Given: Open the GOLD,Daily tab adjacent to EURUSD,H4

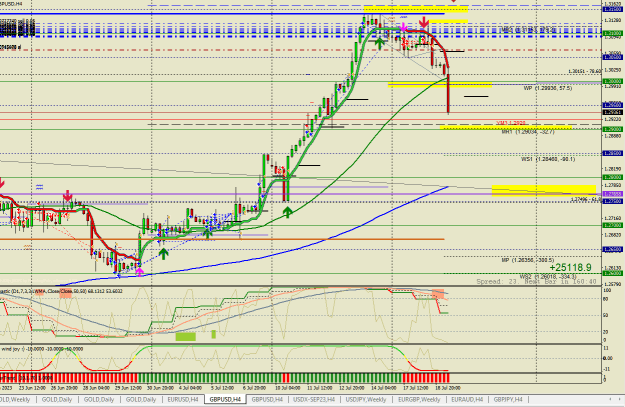Looking at the screenshot, I should [x=141, y=399].
